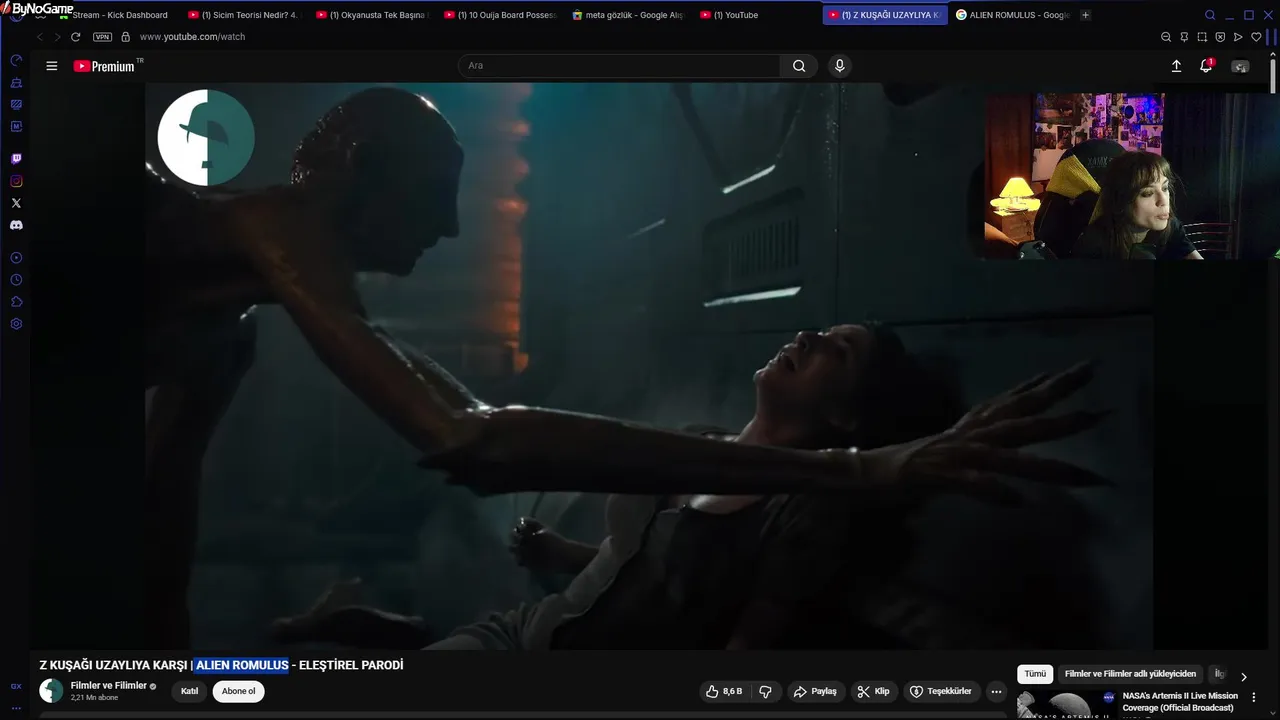
Task: Open Twitch from the browser sidebar
Action: point(16,159)
